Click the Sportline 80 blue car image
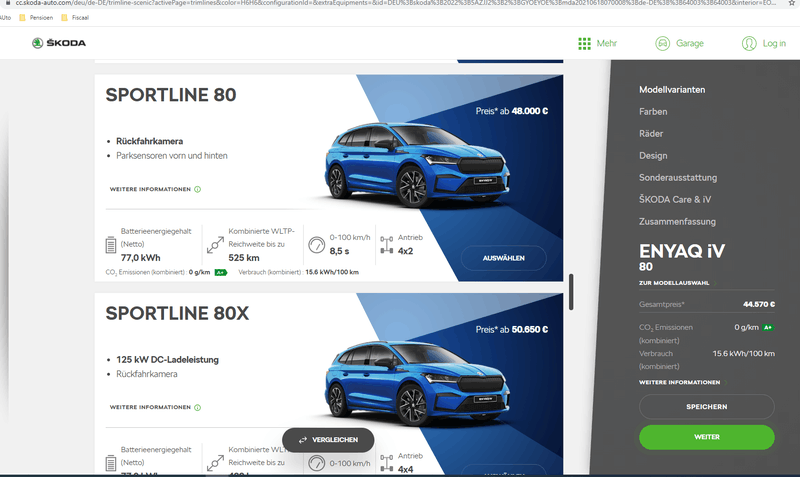 (x=417, y=164)
